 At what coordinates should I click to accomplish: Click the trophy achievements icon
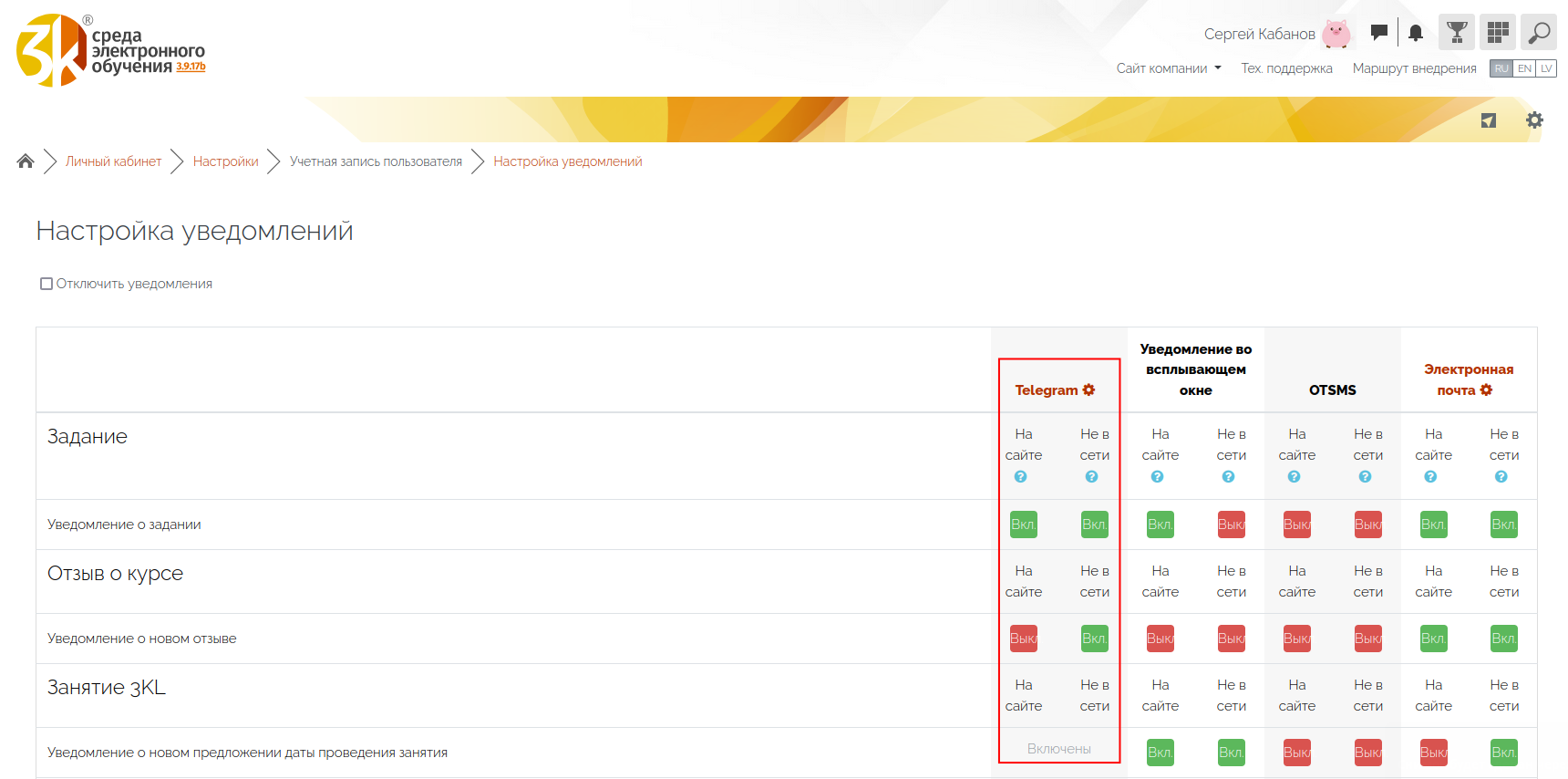click(1457, 33)
